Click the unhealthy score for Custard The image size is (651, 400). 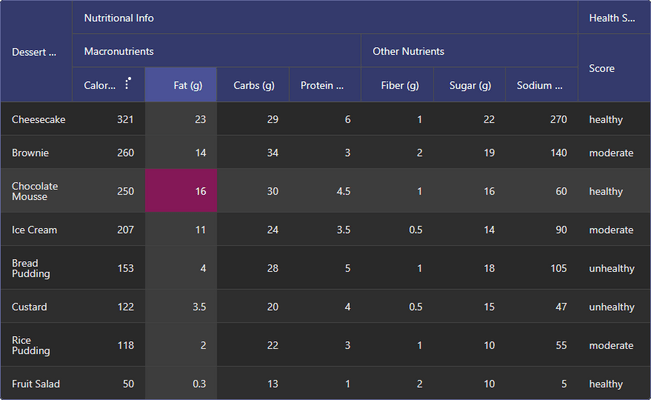click(x=611, y=307)
